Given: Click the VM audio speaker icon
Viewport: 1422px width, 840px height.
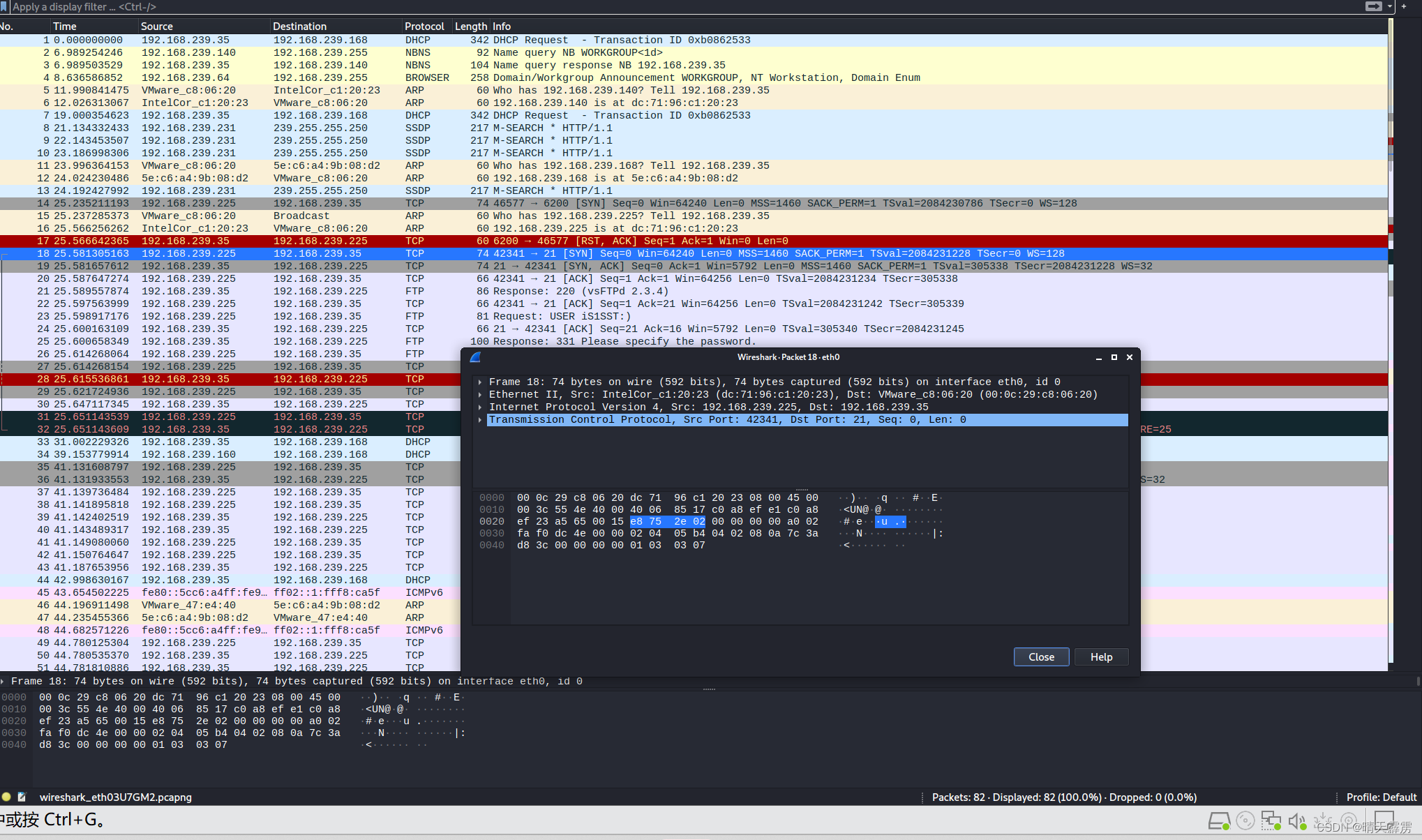Looking at the screenshot, I should click(x=1297, y=821).
